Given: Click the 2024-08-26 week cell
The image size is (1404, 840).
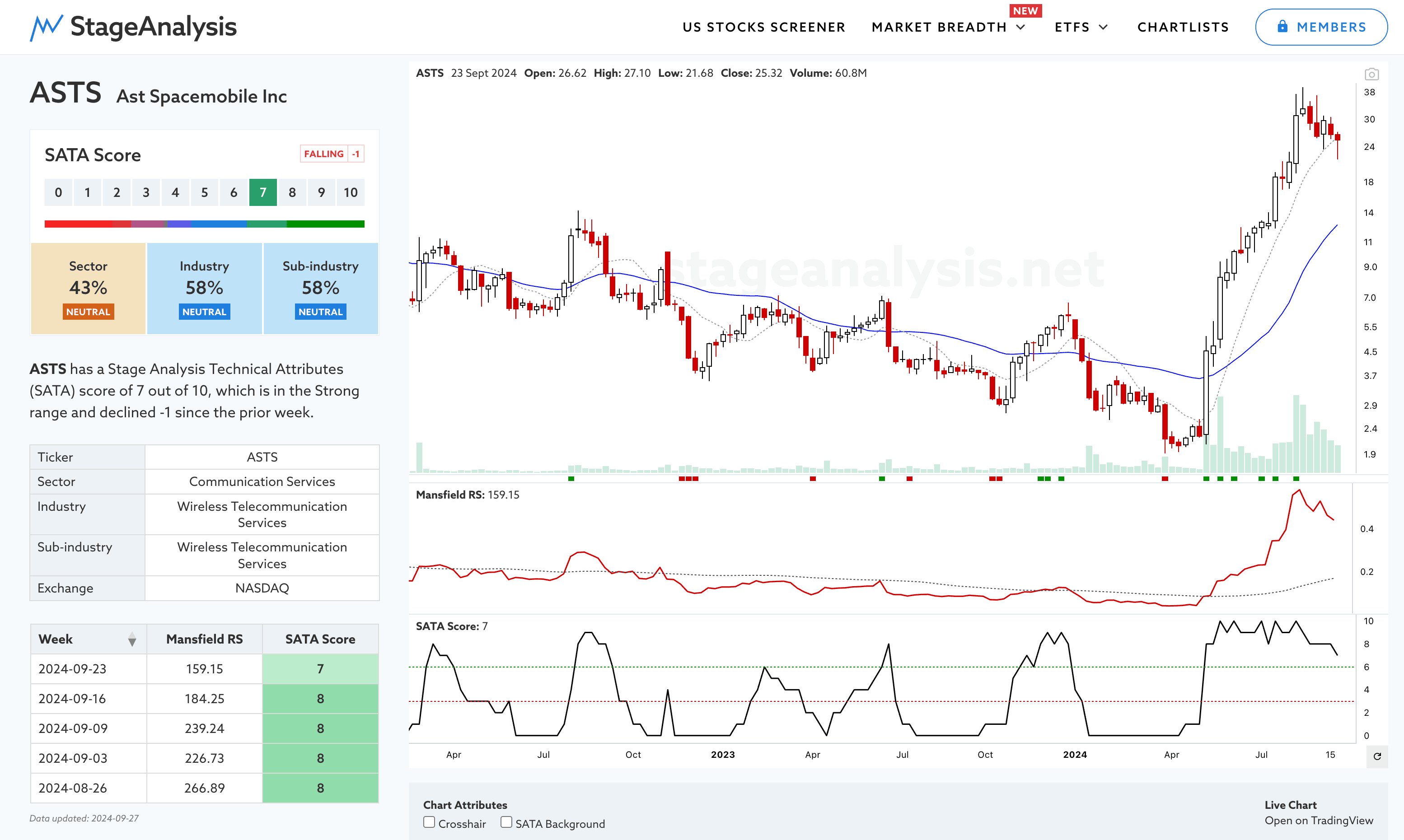Looking at the screenshot, I should [89, 788].
